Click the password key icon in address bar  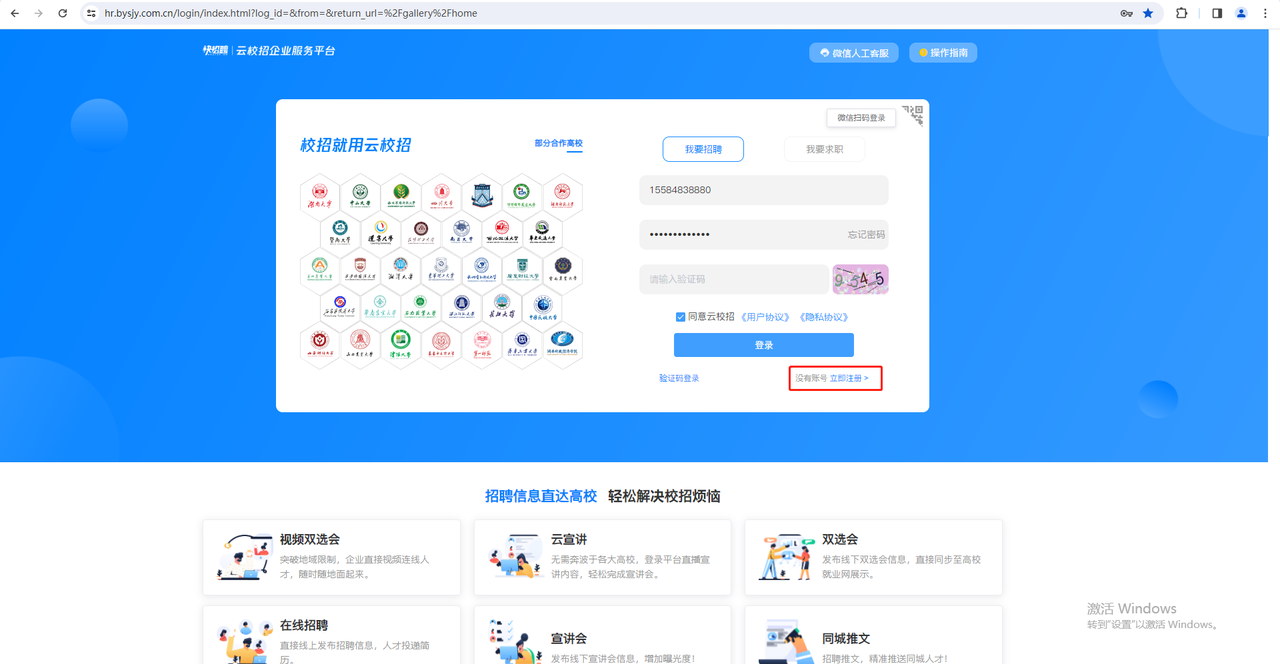(1126, 13)
